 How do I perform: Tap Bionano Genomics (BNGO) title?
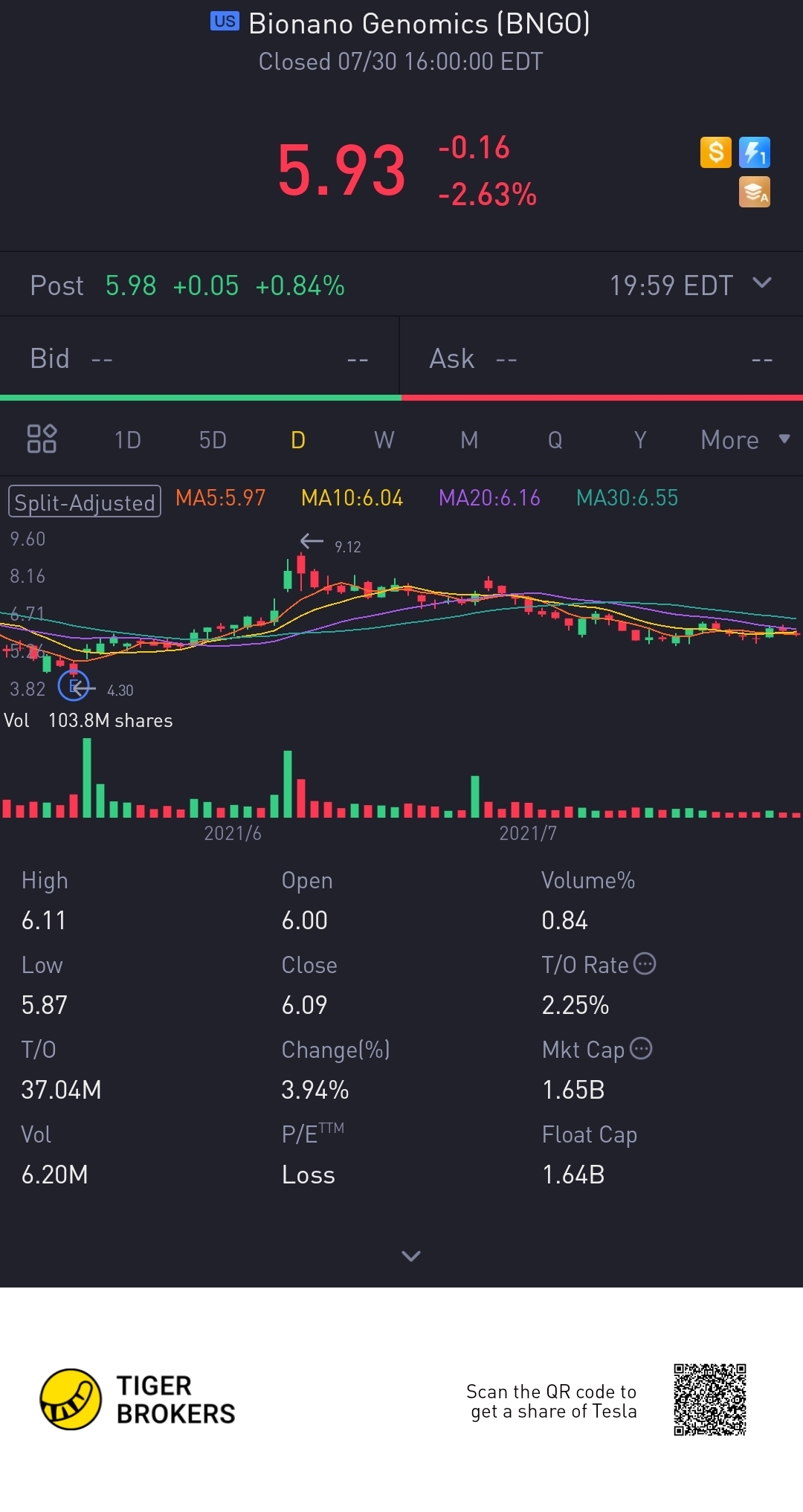pos(419,24)
